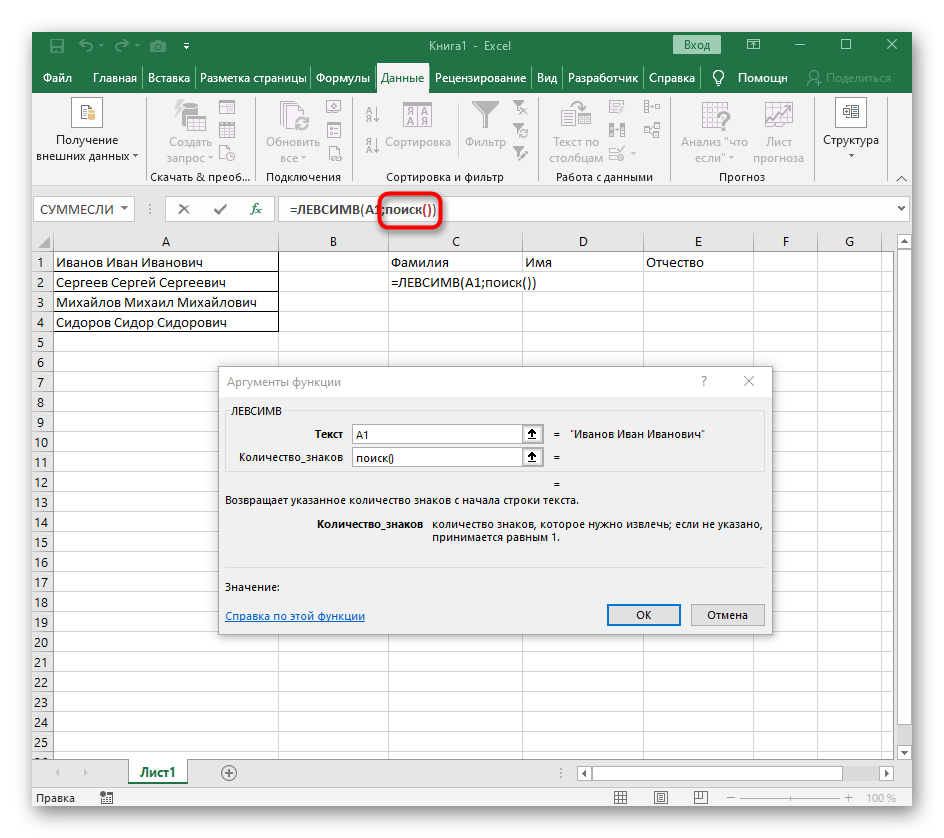Confirm formula with the checkmark Enter icon

(x=220, y=209)
